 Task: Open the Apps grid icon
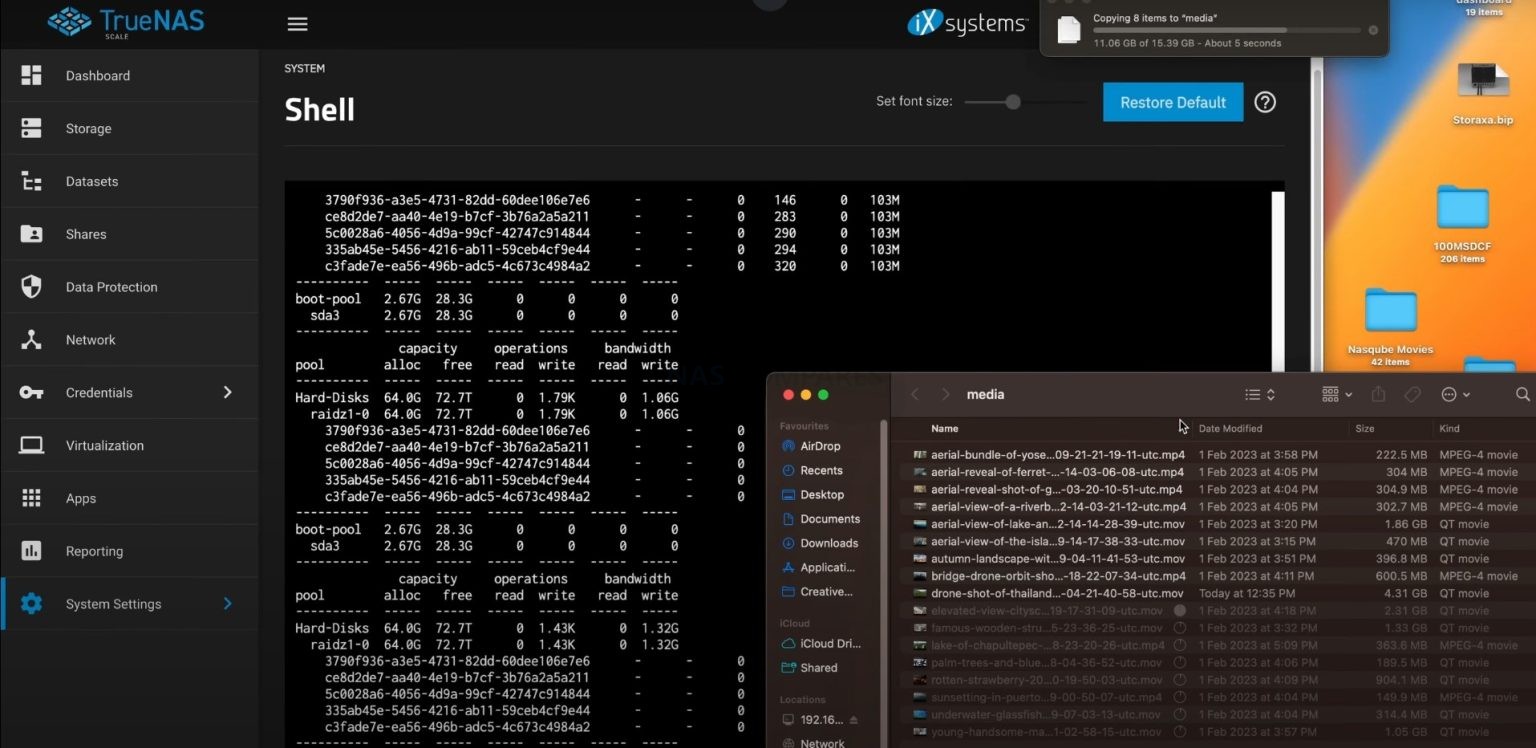(31, 498)
